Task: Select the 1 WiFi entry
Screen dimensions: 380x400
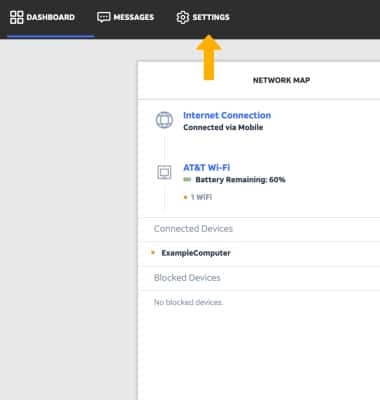Action: (201, 197)
